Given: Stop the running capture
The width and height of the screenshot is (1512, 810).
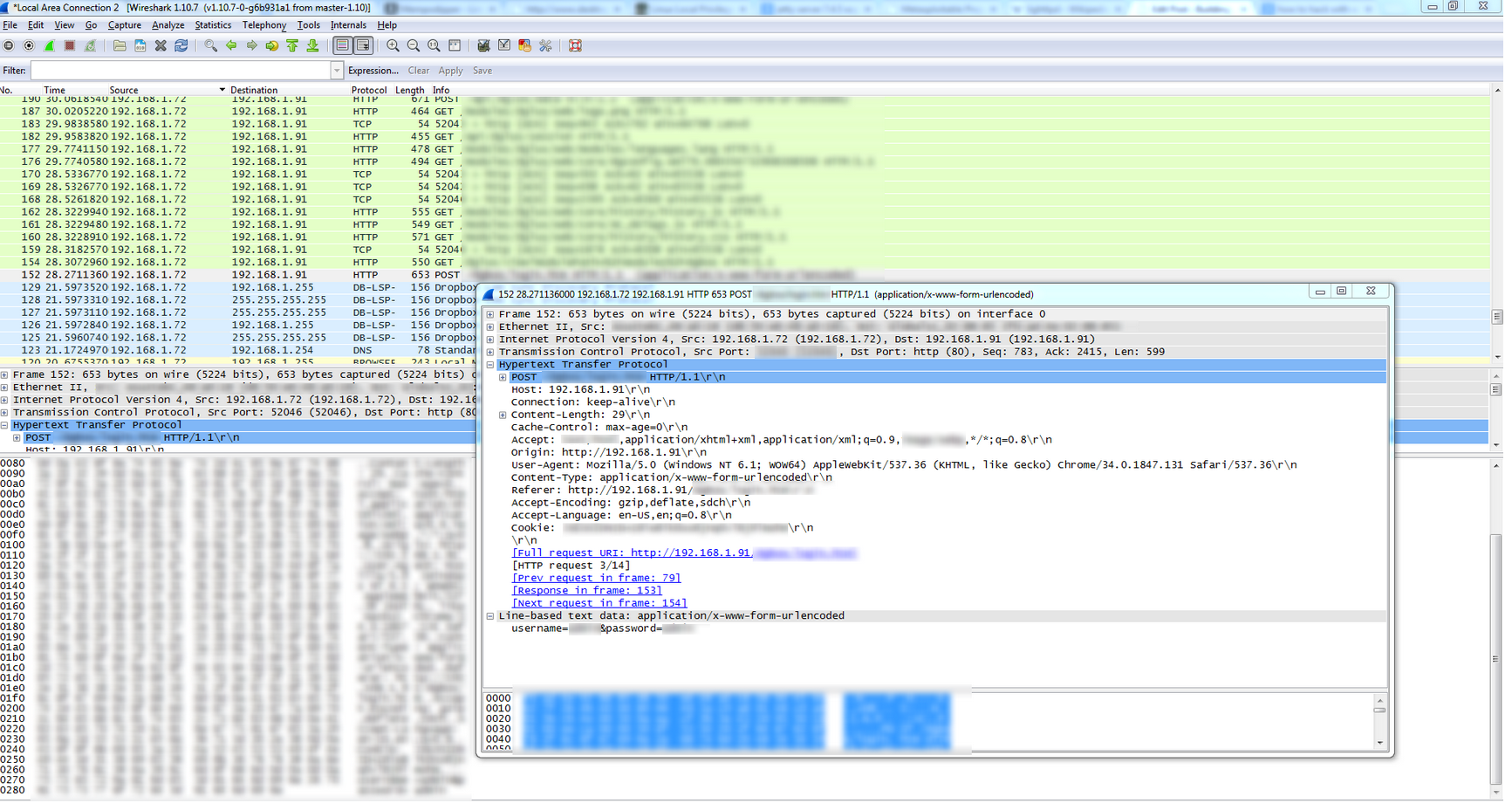Looking at the screenshot, I should pos(70,45).
